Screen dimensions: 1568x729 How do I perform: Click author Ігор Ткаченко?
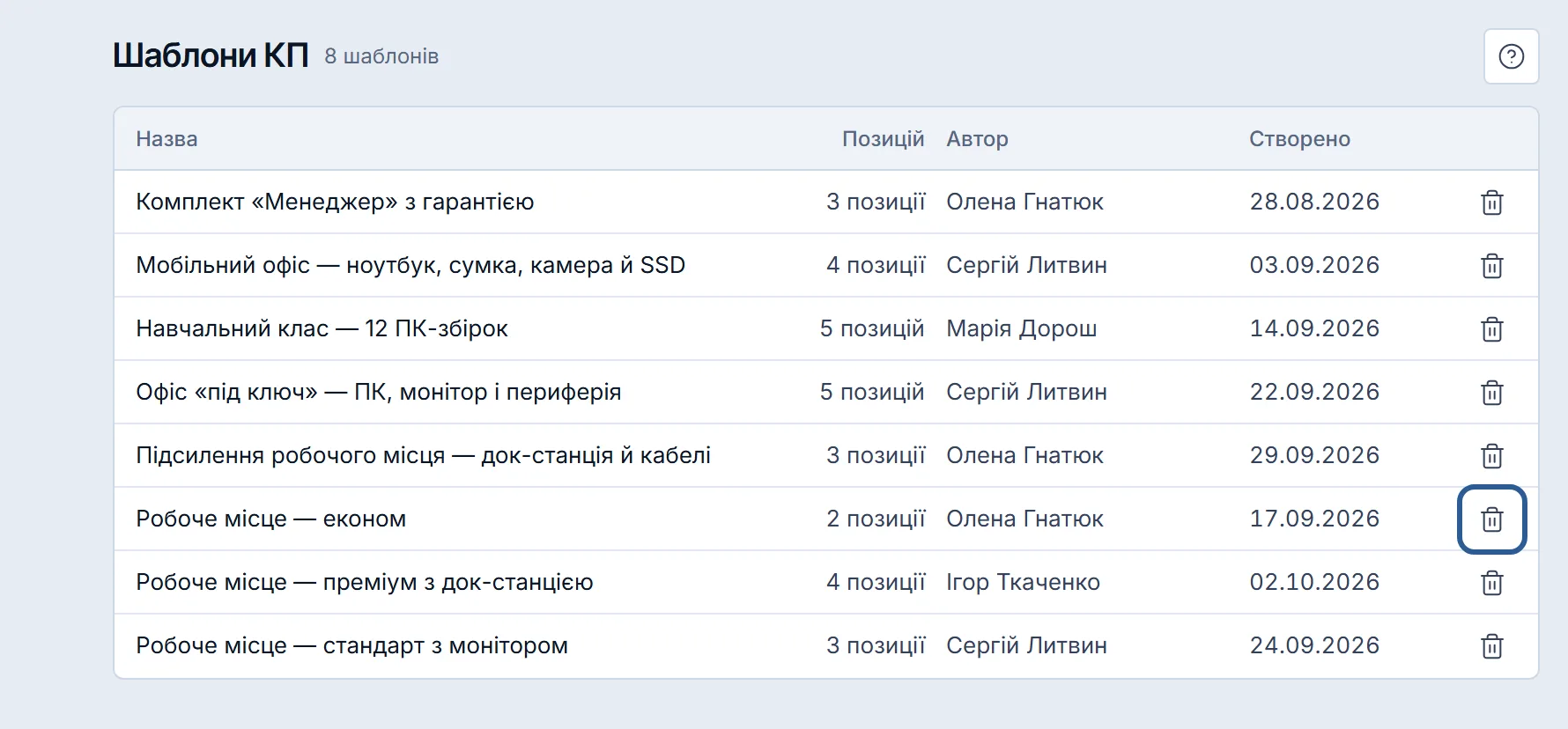click(x=1023, y=582)
